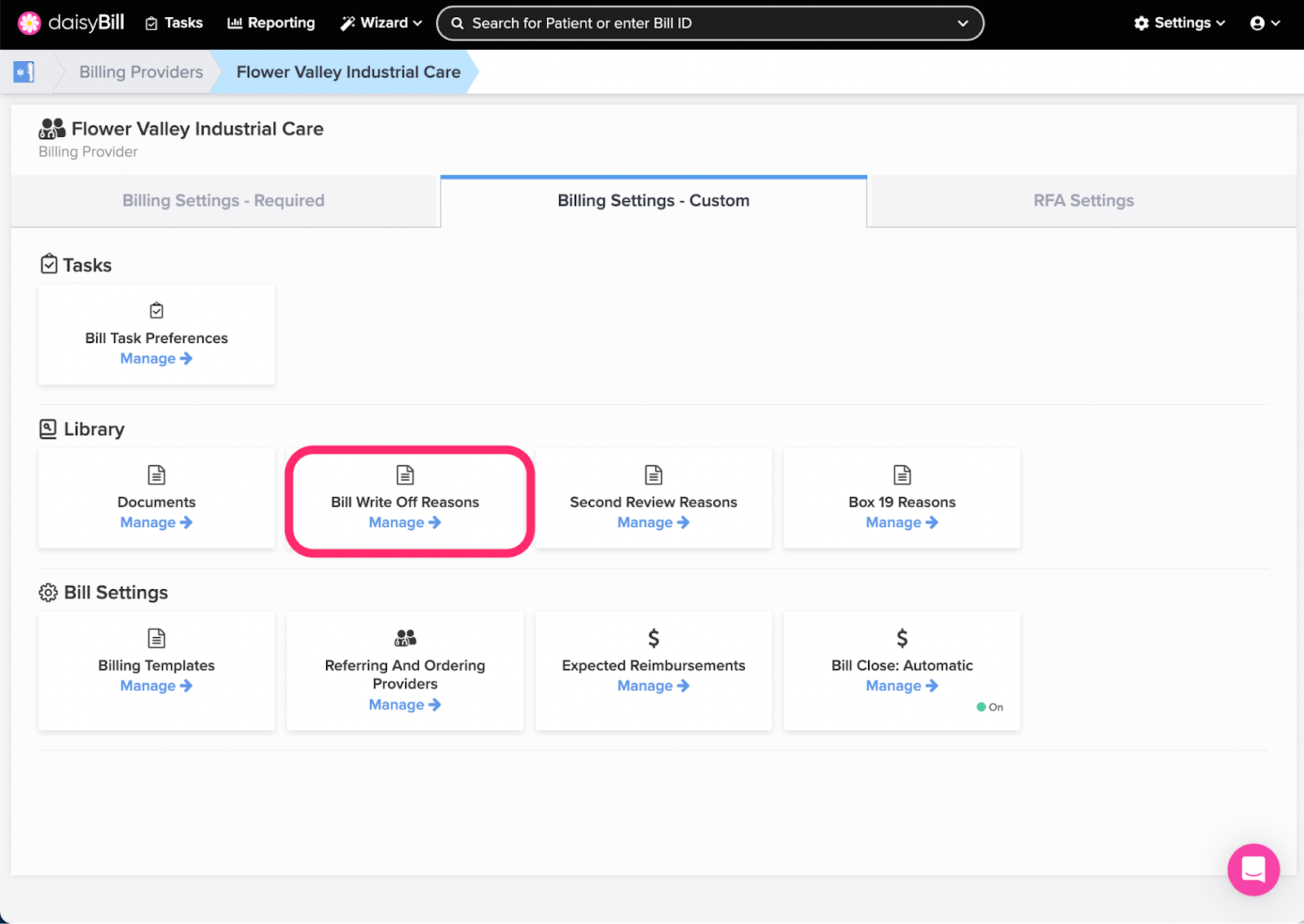The image size is (1304, 924).
Task: Select Billing Settings - Custom tab
Action: coord(654,200)
